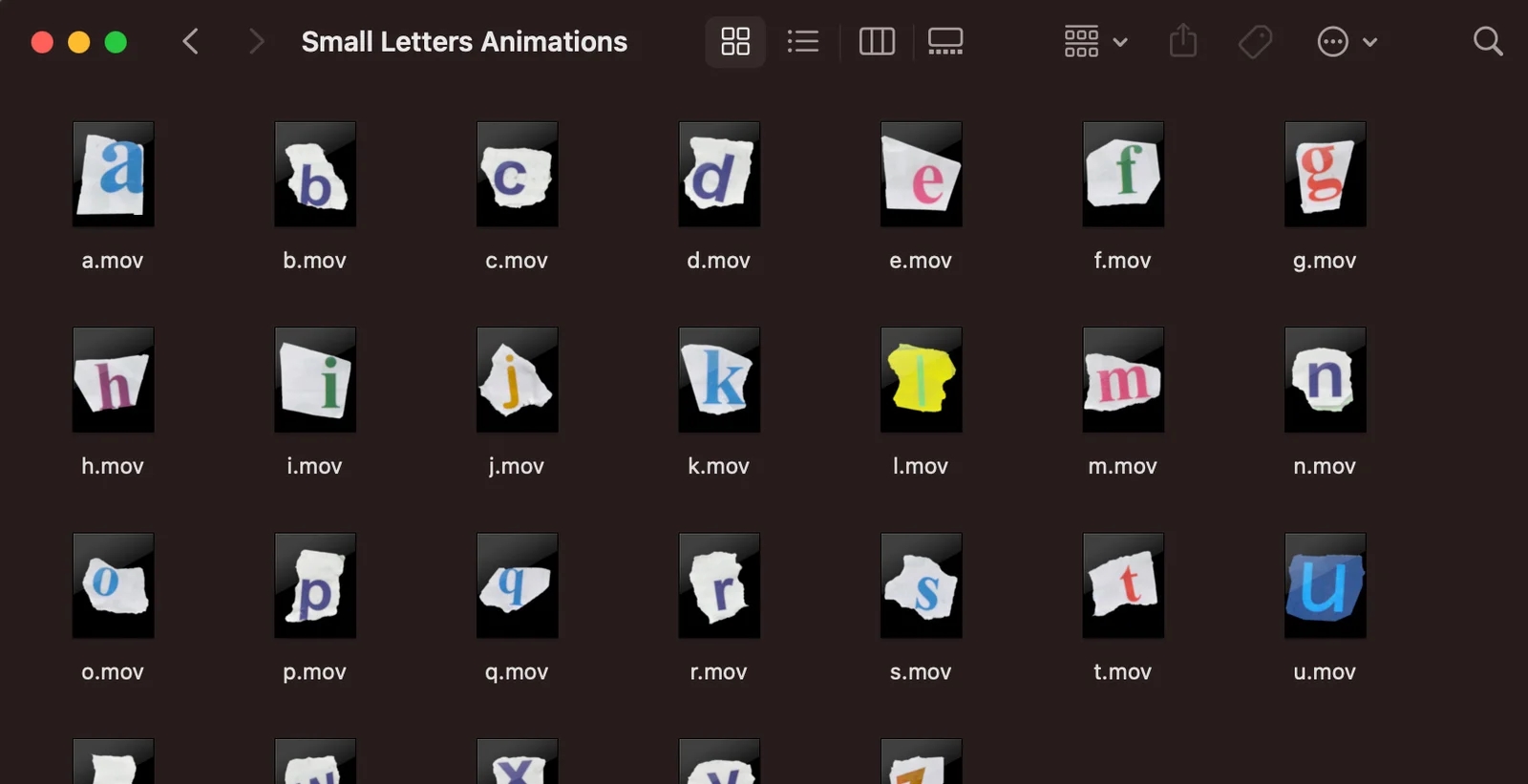Go back using the left chevron
The image size is (1528, 784).
pos(191,42)
